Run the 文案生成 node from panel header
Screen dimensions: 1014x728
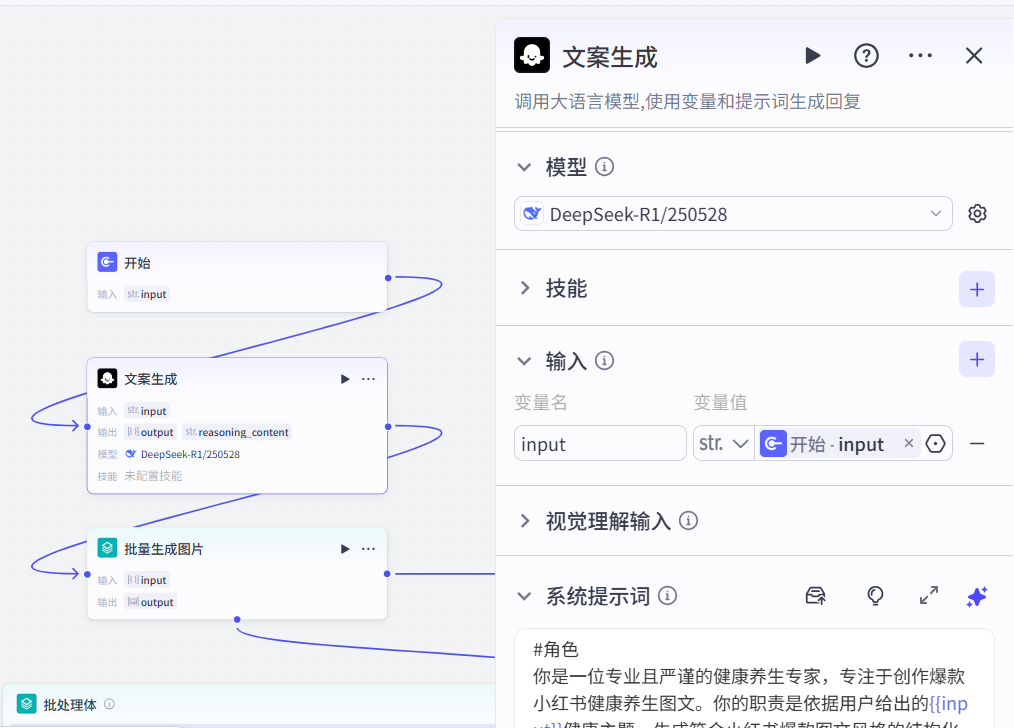813,56
